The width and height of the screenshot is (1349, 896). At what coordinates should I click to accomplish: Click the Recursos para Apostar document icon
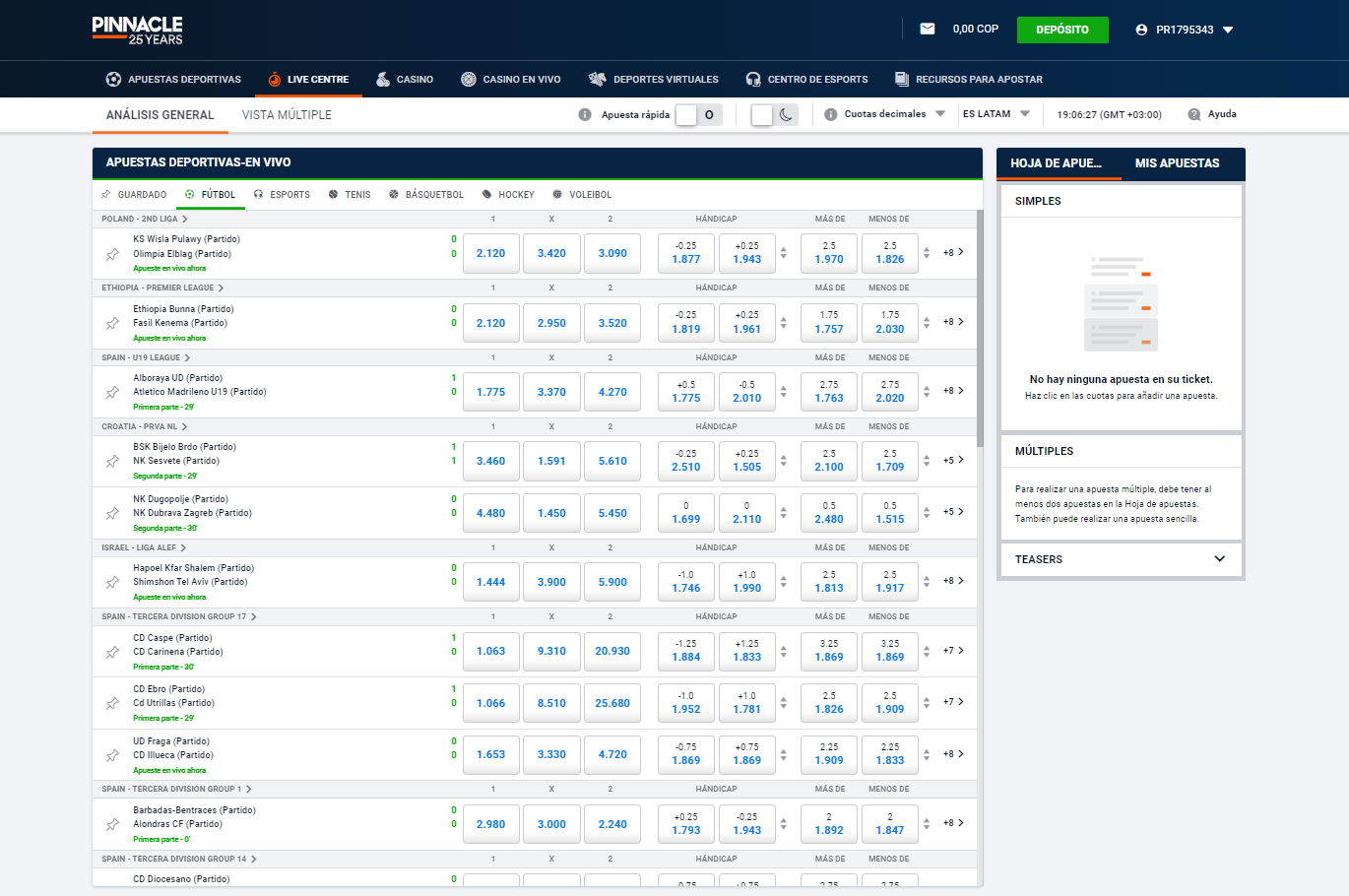pyautogui.click(x=901, y=79)
